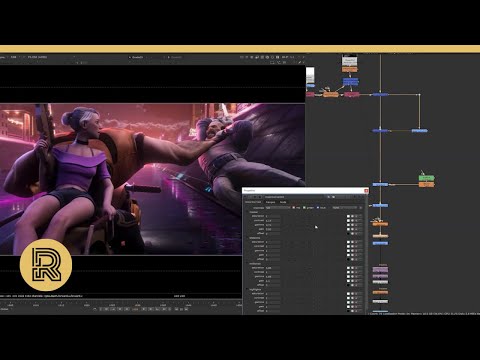
Task: Switch to the Node tab
Action: (283, 202)
